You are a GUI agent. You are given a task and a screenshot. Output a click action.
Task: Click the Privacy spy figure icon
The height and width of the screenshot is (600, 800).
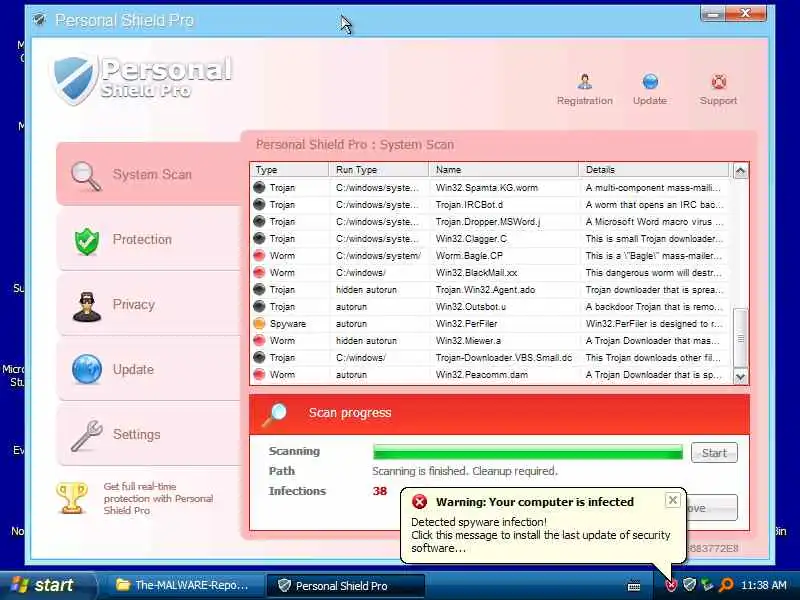pyautogui.click(x=87, y=306)
